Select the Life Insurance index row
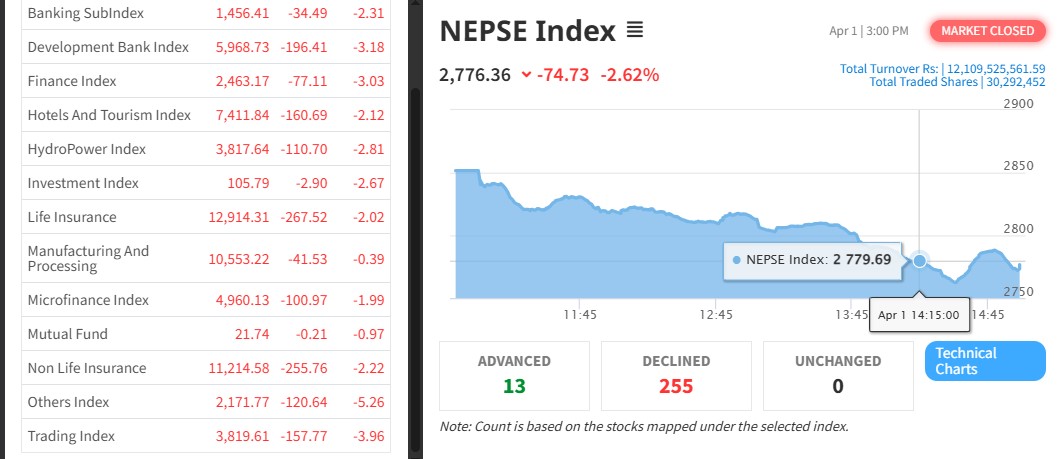Screen dimensions: 1059x459 pyautogui.click(x=72, y=217)
